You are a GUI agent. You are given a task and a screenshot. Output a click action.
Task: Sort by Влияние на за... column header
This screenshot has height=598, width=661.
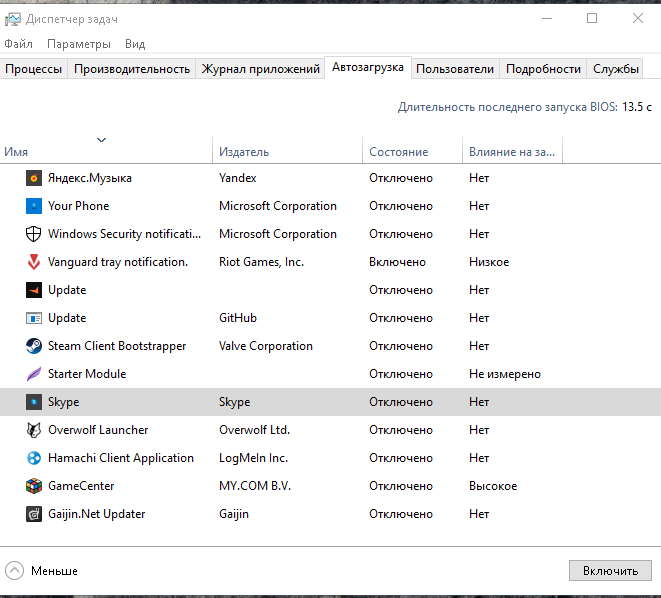512,152
